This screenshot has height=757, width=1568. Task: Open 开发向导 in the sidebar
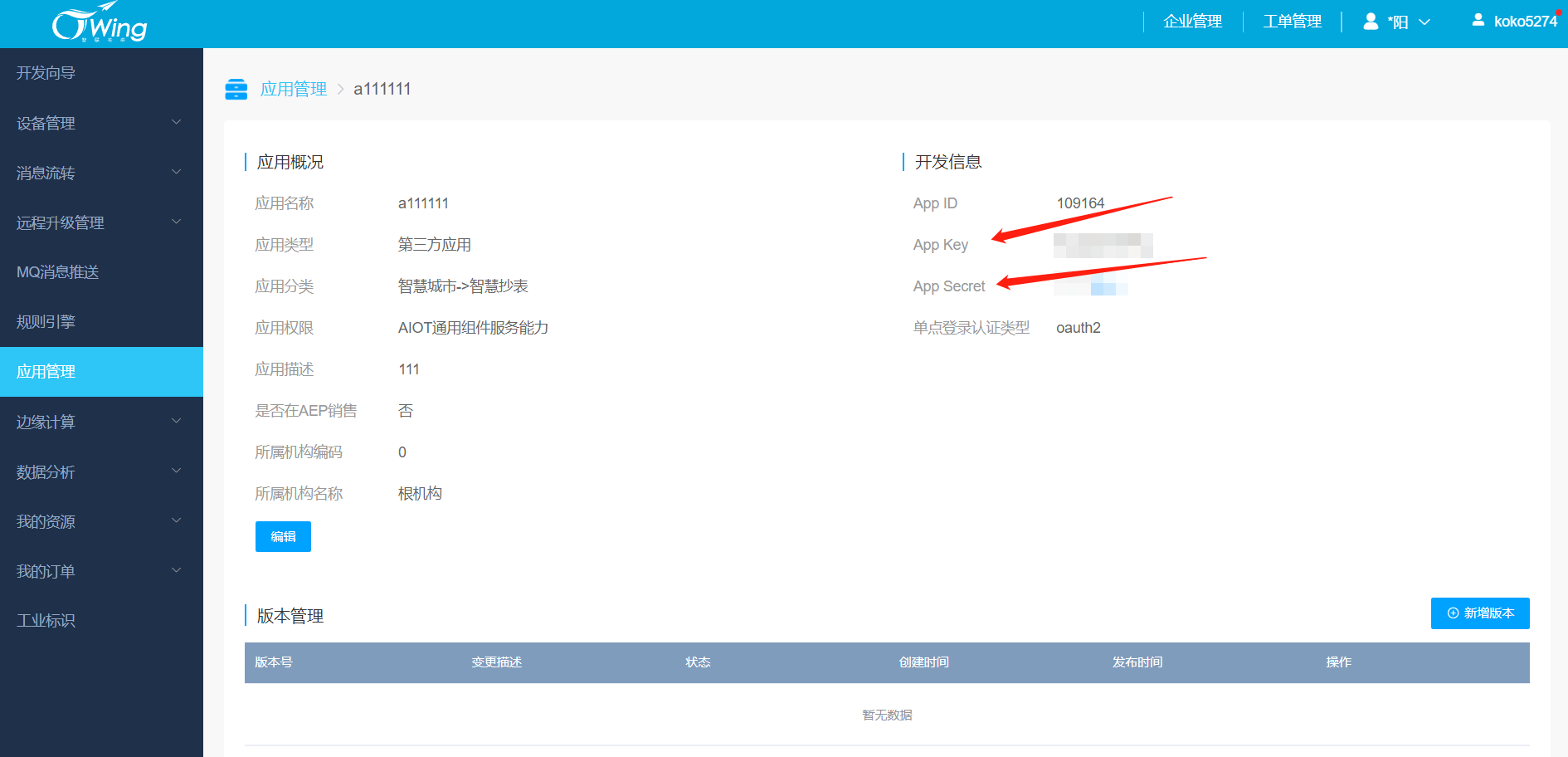point(46,73)
